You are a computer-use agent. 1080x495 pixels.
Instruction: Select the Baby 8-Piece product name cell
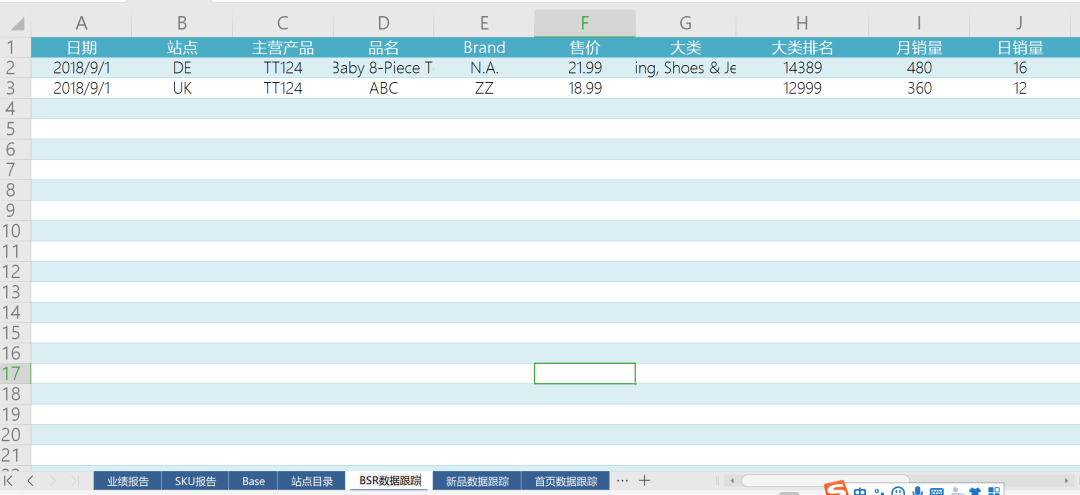tap(384, 67)
